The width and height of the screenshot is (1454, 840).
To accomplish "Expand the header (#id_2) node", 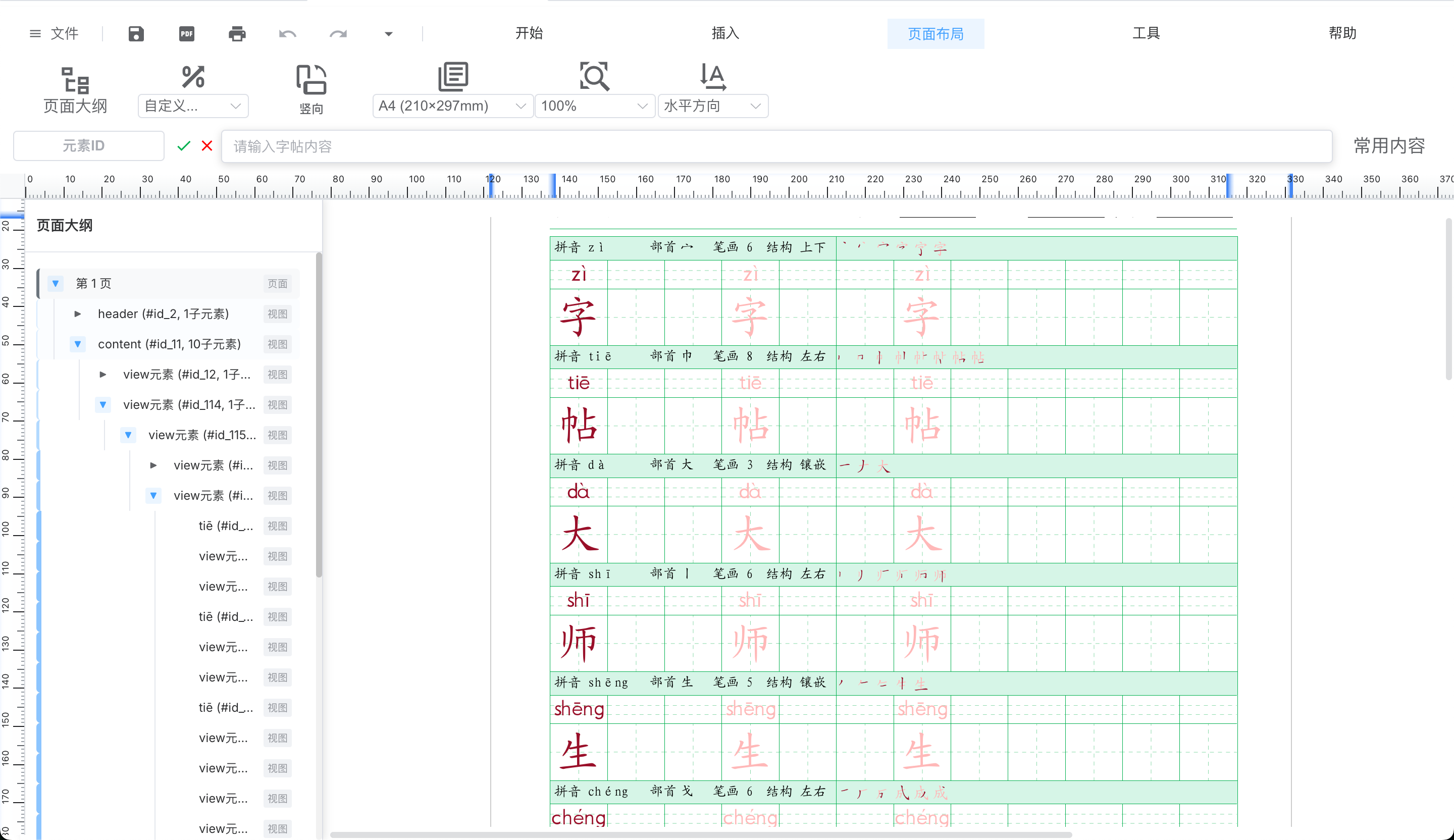I will pos(77,314).
